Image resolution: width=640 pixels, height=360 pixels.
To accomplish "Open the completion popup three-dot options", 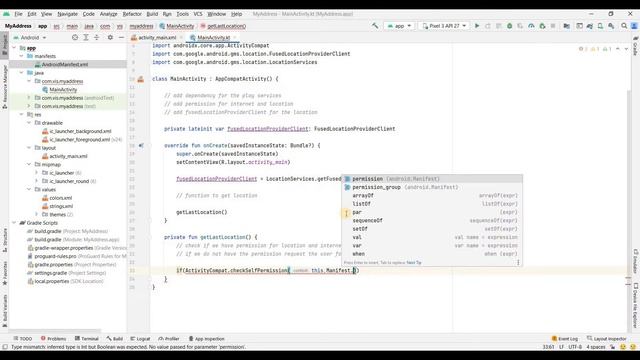I will click(x=518, y=262).
